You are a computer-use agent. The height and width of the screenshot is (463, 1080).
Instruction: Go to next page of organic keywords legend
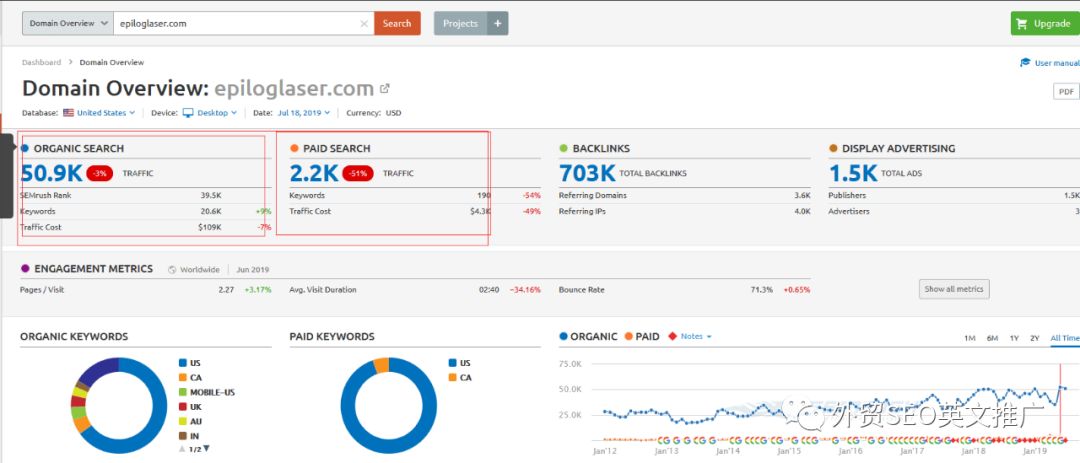point(207,448)
